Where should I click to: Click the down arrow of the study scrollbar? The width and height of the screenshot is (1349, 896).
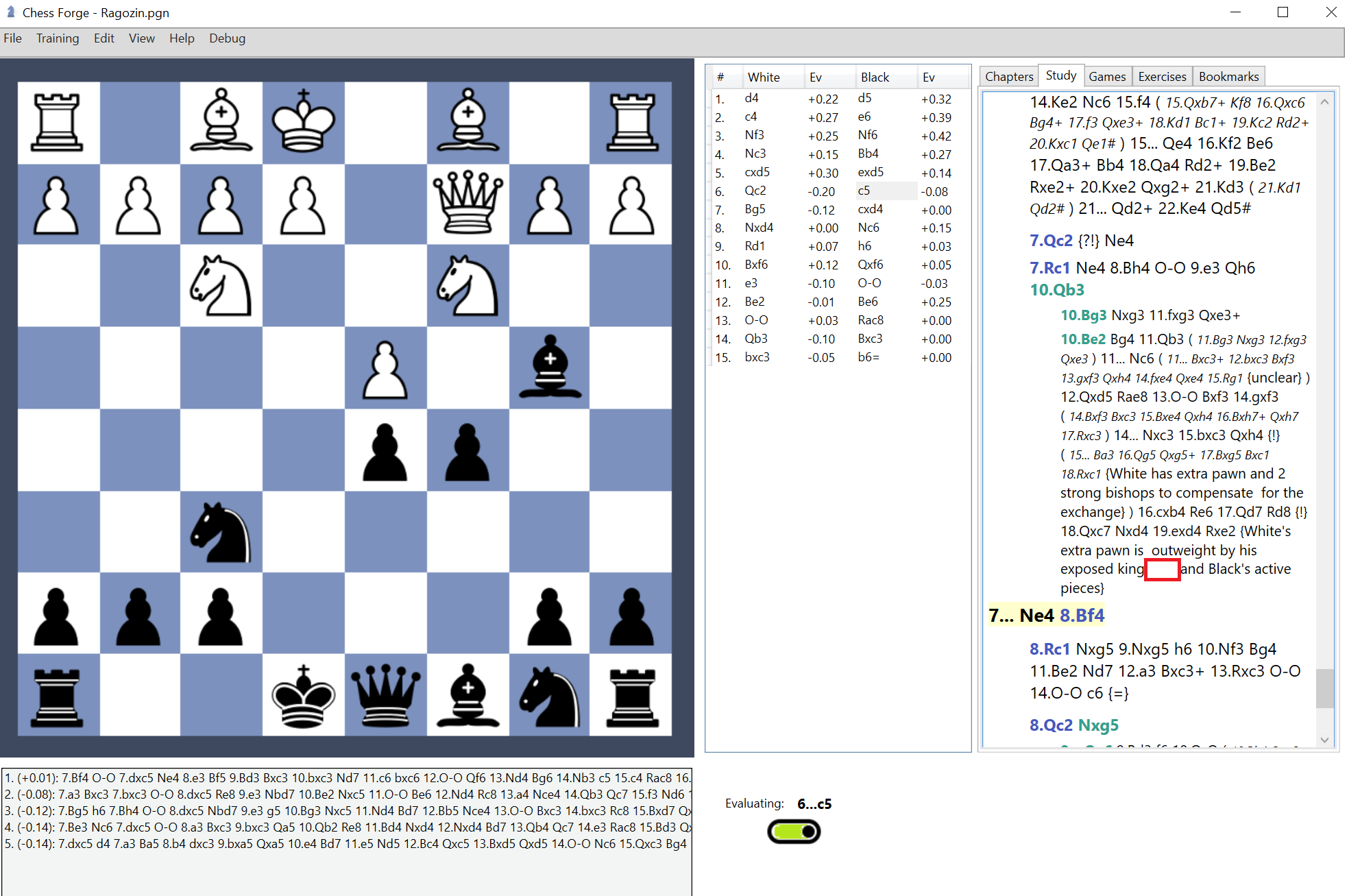pyautogui.click(x=1324, y=739)
